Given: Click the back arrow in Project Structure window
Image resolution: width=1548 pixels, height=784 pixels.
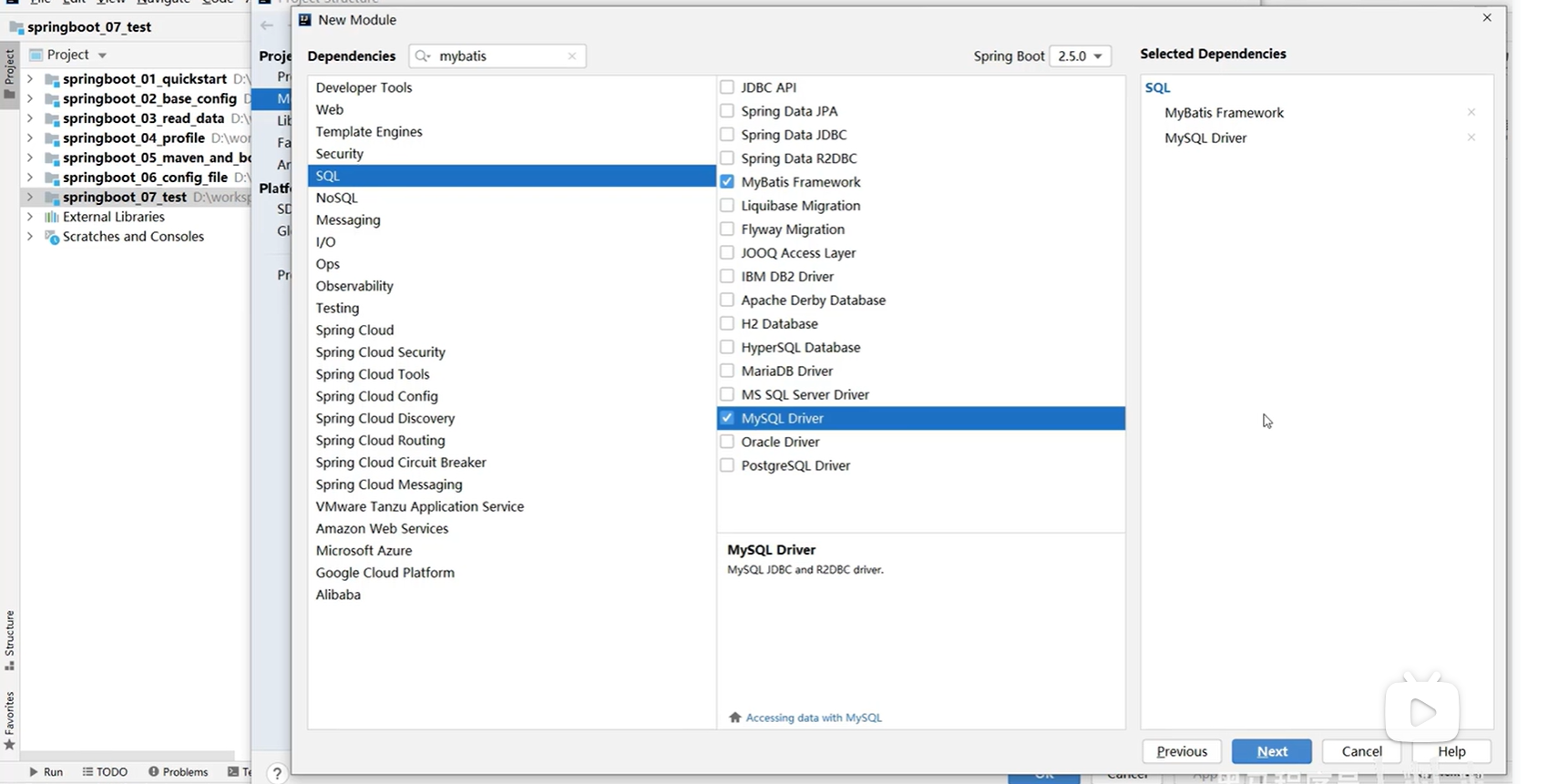Looking at the screenshot, I should [266, 25].
